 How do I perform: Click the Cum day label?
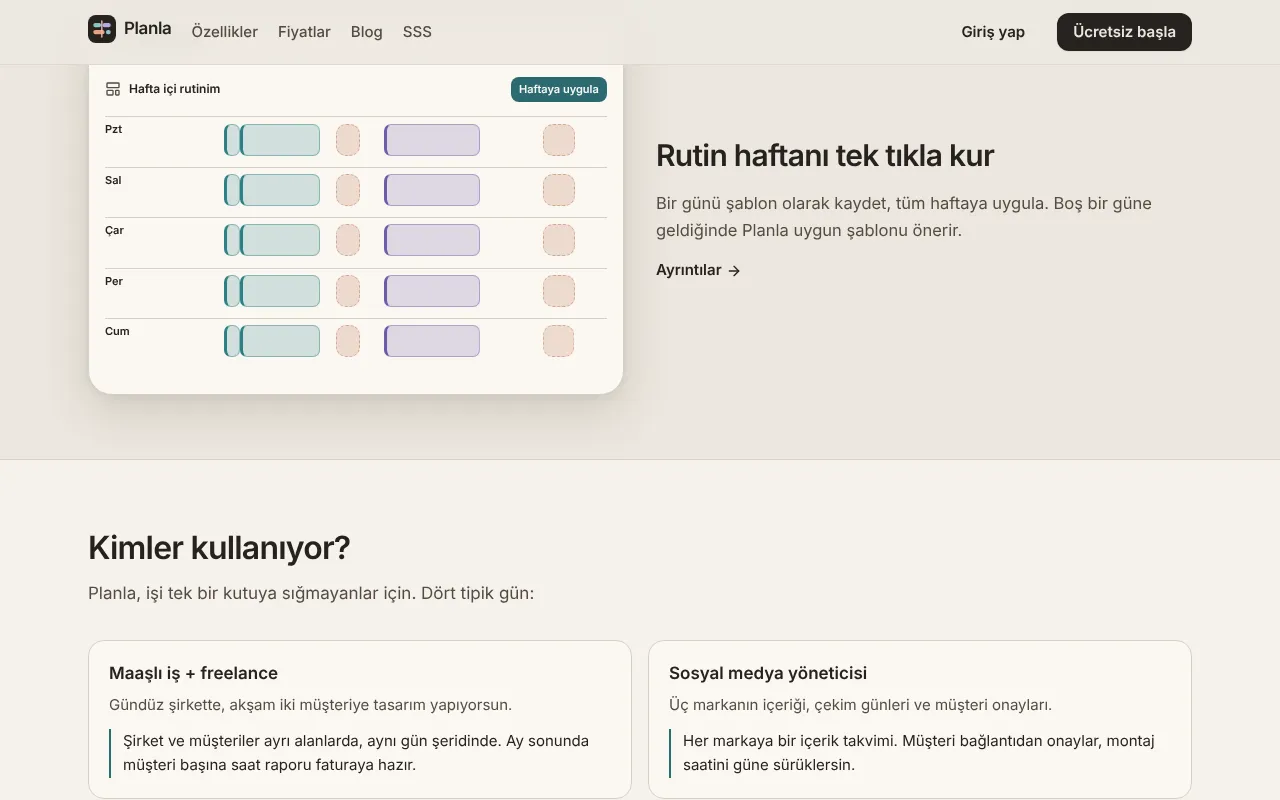117,331
